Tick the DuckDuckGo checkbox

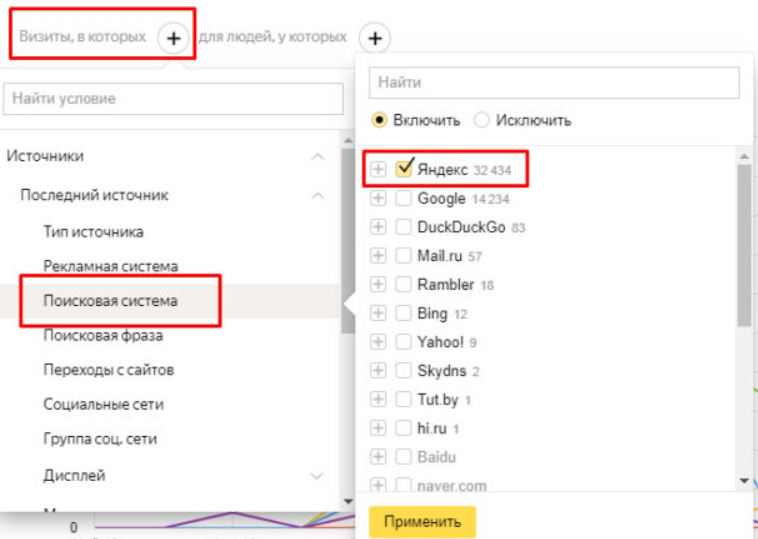coord(404,227)
